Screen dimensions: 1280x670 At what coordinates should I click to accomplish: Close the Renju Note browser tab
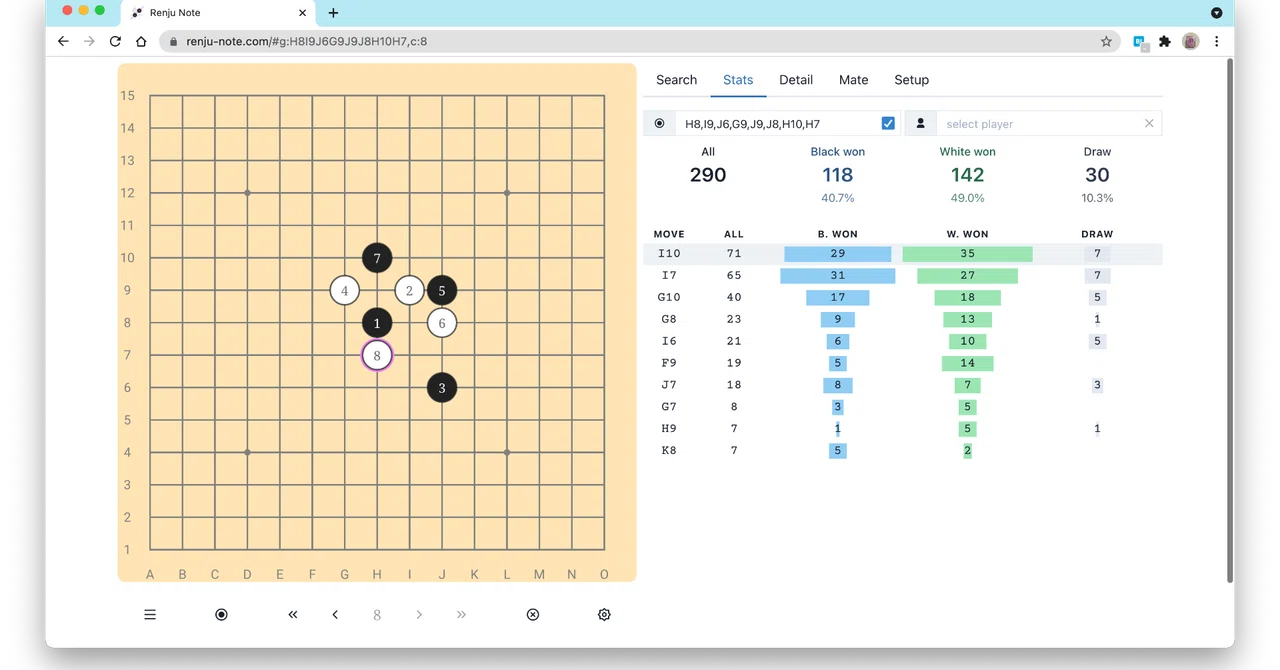303,13
